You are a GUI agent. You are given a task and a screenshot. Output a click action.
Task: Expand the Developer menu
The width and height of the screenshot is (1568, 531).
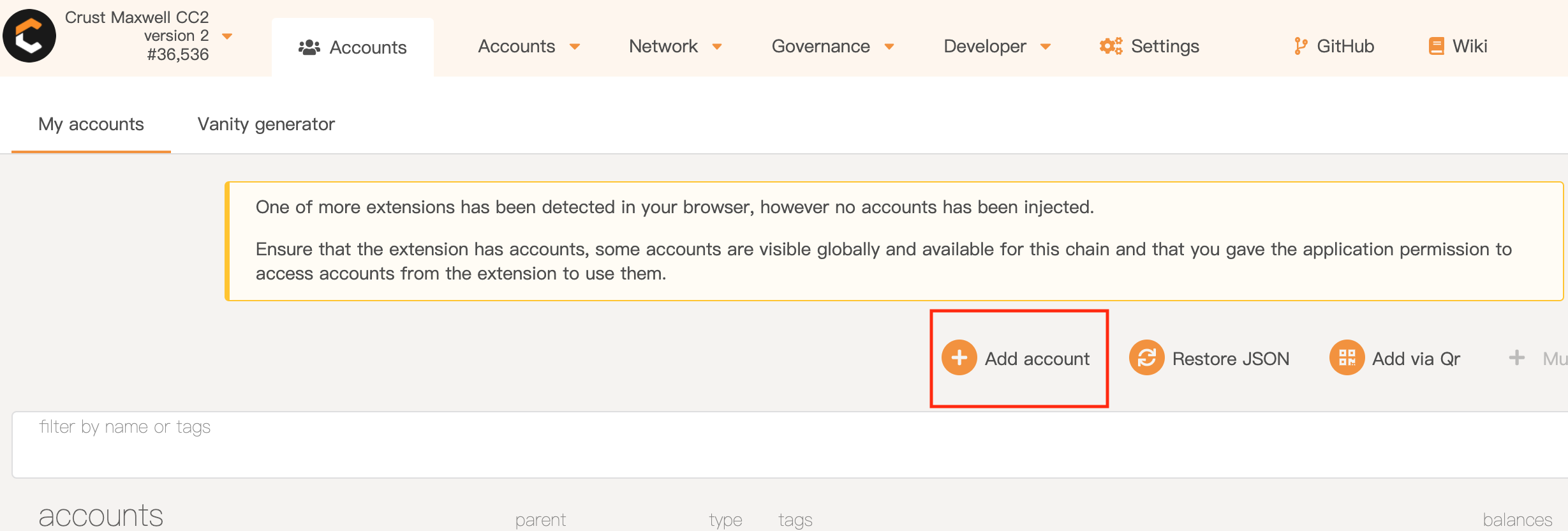coord(1045,46)
